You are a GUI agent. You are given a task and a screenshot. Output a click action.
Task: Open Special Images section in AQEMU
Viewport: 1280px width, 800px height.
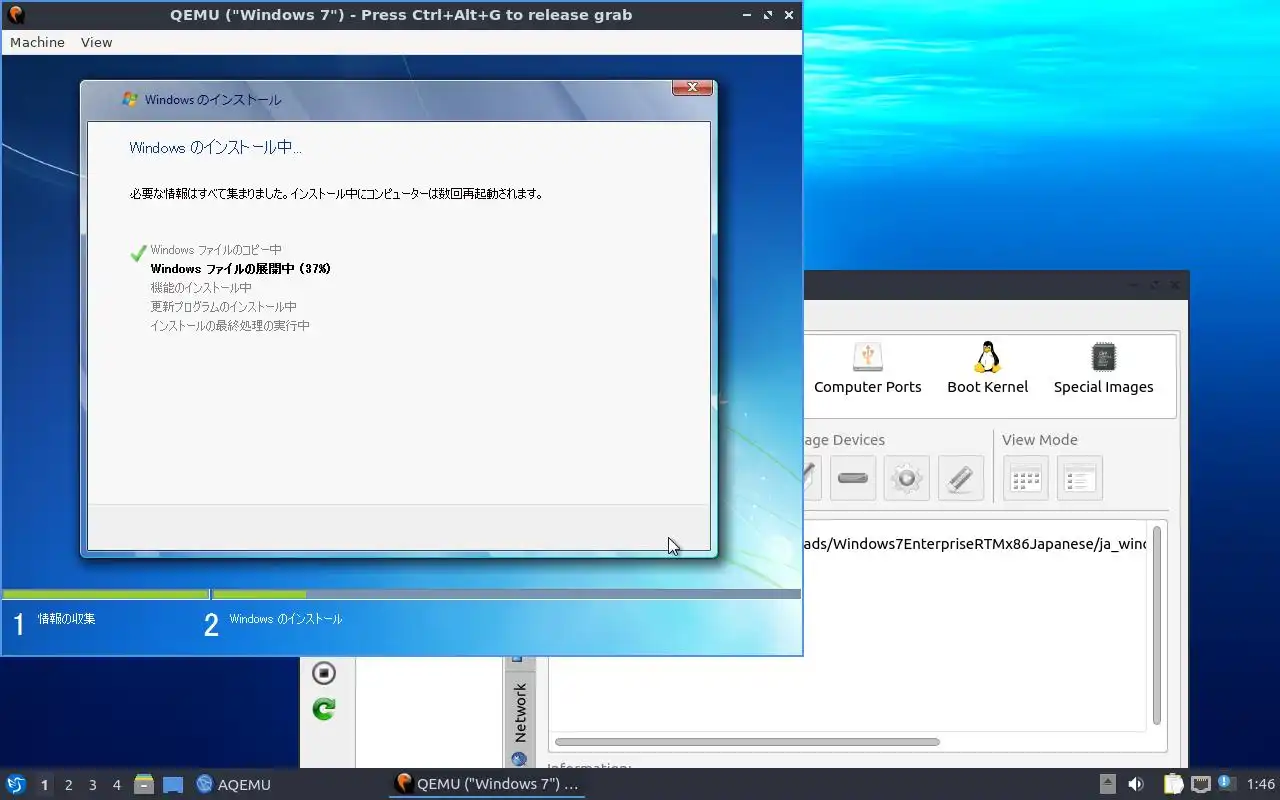pyautogui.click(x=1103, y=369)
